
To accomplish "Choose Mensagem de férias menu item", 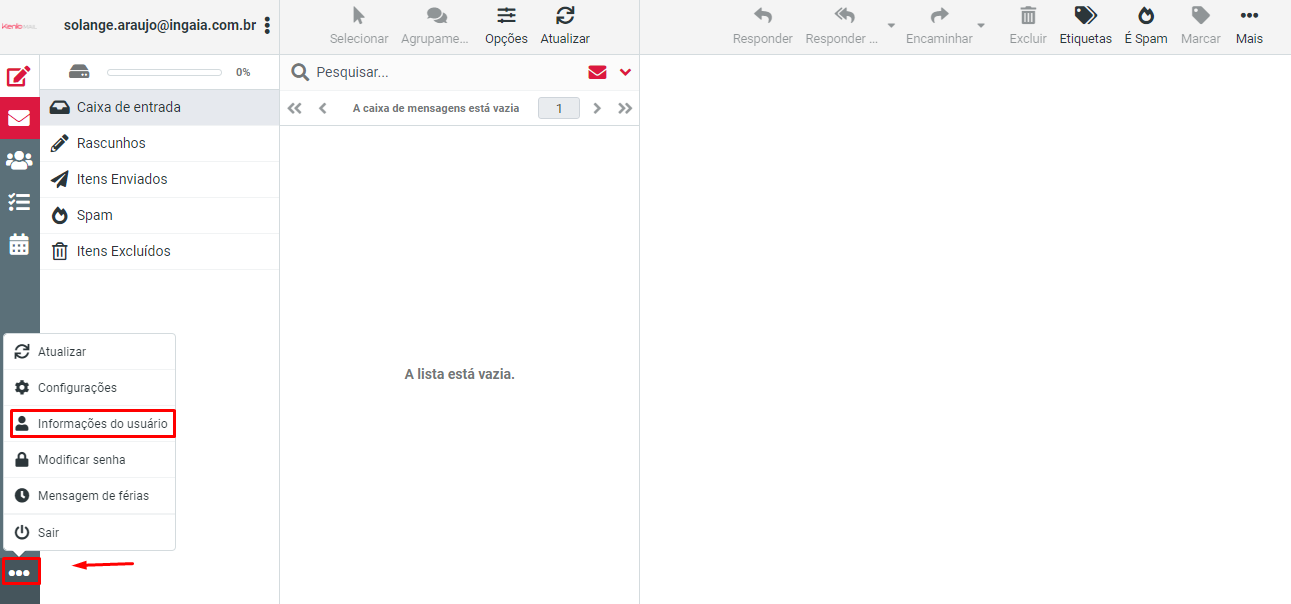I will click(90, 496).
